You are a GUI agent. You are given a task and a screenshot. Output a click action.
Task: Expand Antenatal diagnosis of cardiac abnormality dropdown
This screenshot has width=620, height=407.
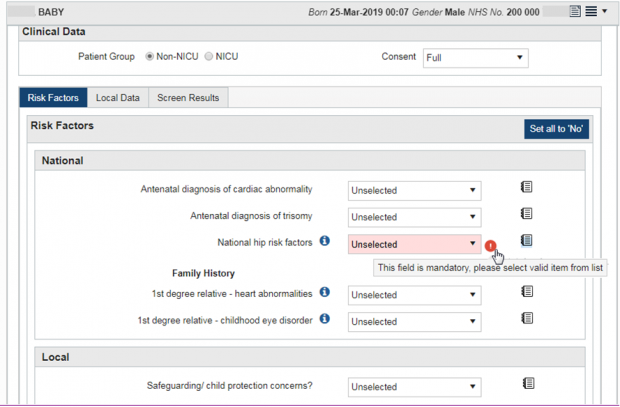pos(414,191)
